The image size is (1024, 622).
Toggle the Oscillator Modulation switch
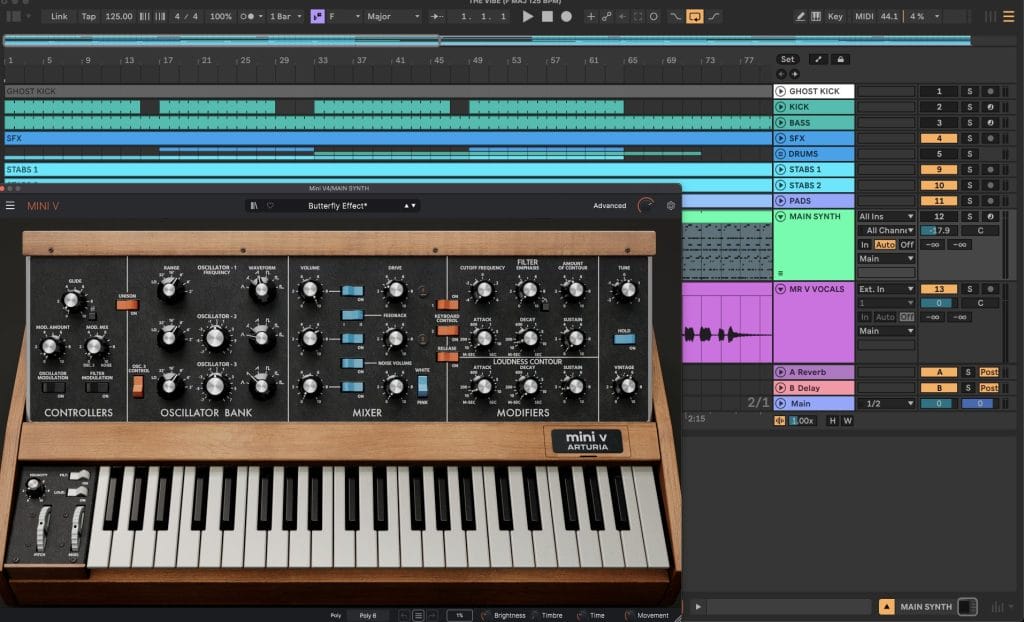pyautogui.click(x=53, y=387)
